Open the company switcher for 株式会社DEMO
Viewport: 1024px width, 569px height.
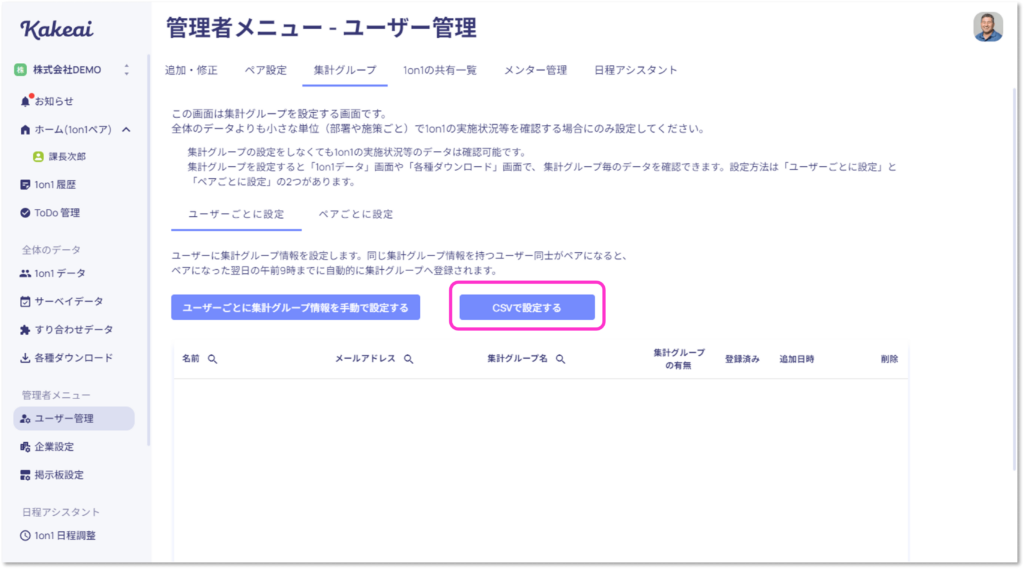click(127, 69)
